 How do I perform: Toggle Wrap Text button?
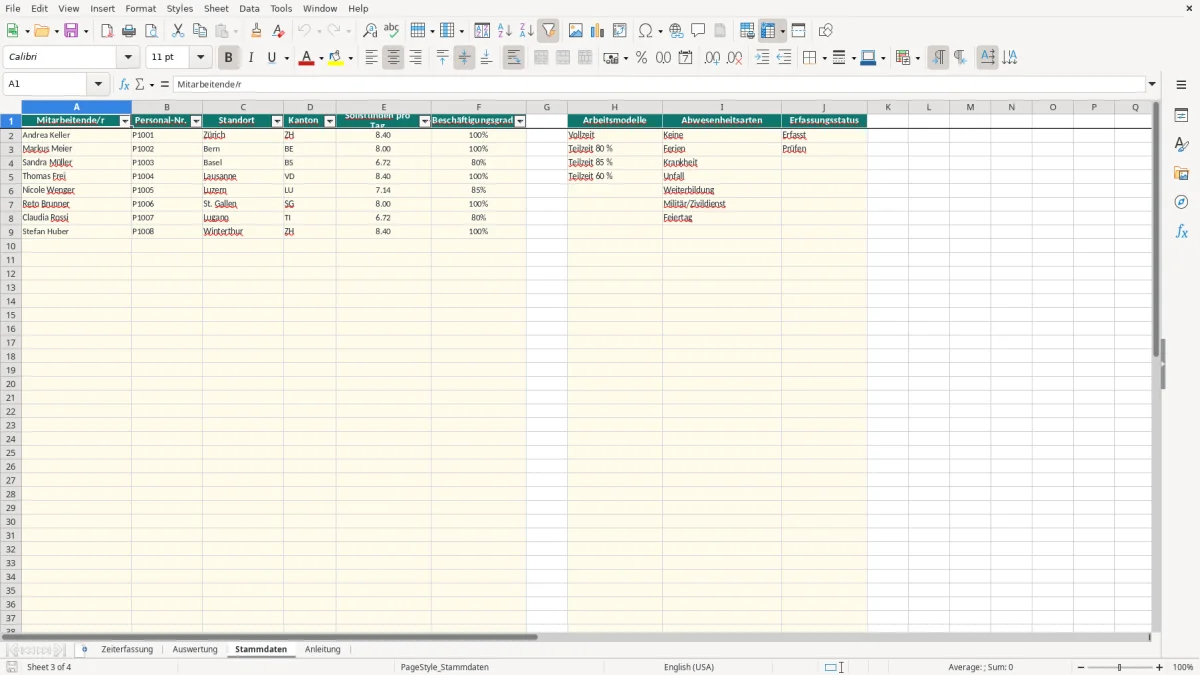514,58
